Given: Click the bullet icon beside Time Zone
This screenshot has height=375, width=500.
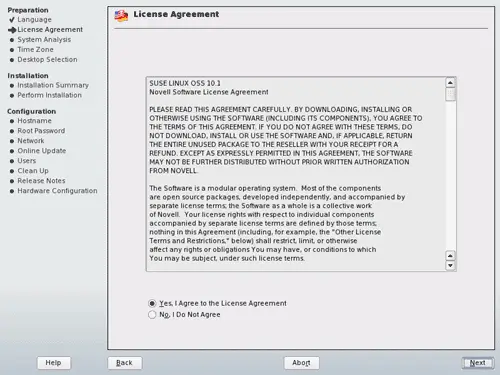Looking at the screenshot, I should pos(12,50).
